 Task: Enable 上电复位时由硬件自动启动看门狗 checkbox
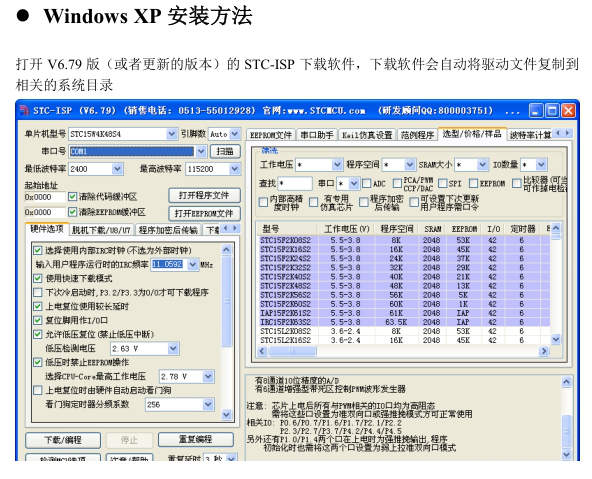pyautogui.click(x=37, y=390)
